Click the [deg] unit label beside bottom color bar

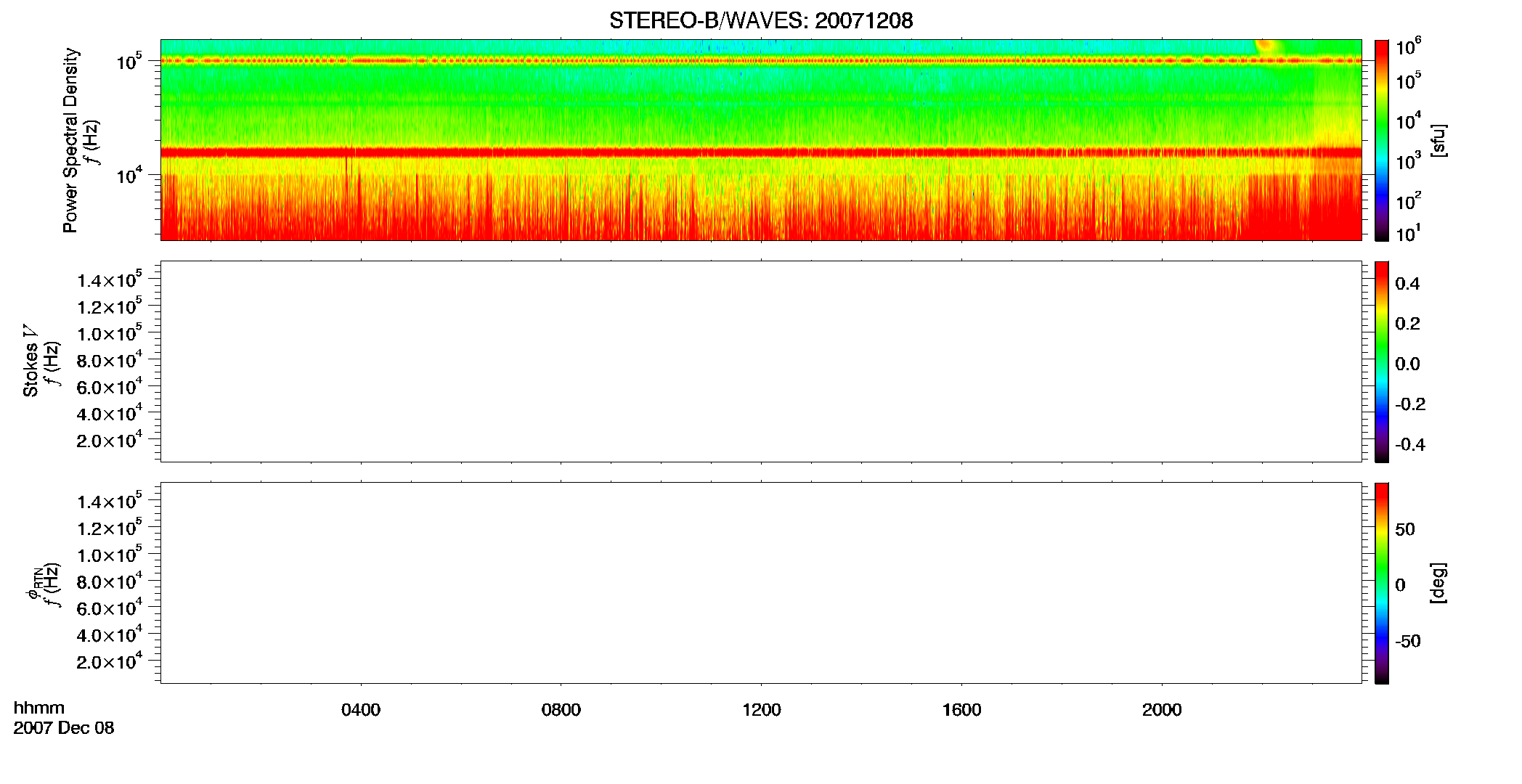(1438, 583)
